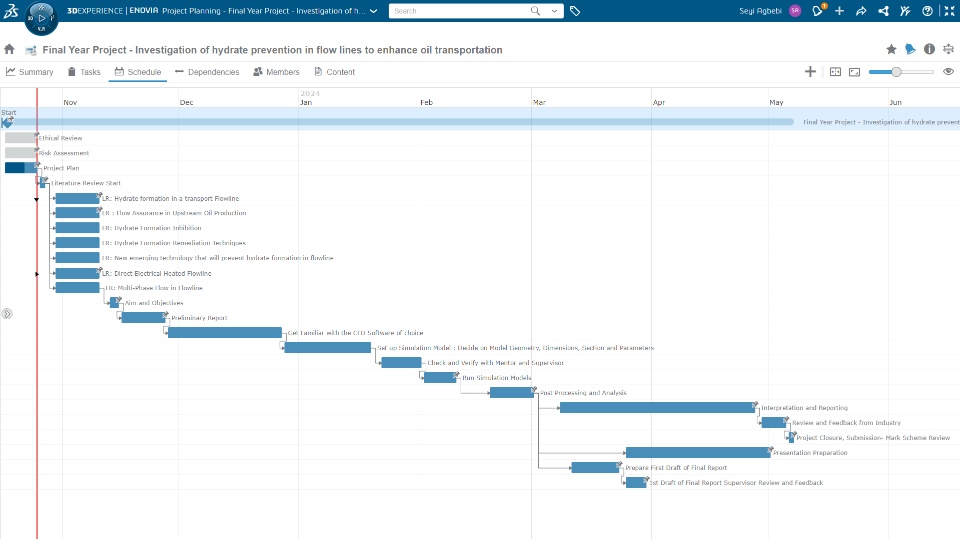Open app title dropdown chevron
960x539 pixels.
(x=373, y=11)
